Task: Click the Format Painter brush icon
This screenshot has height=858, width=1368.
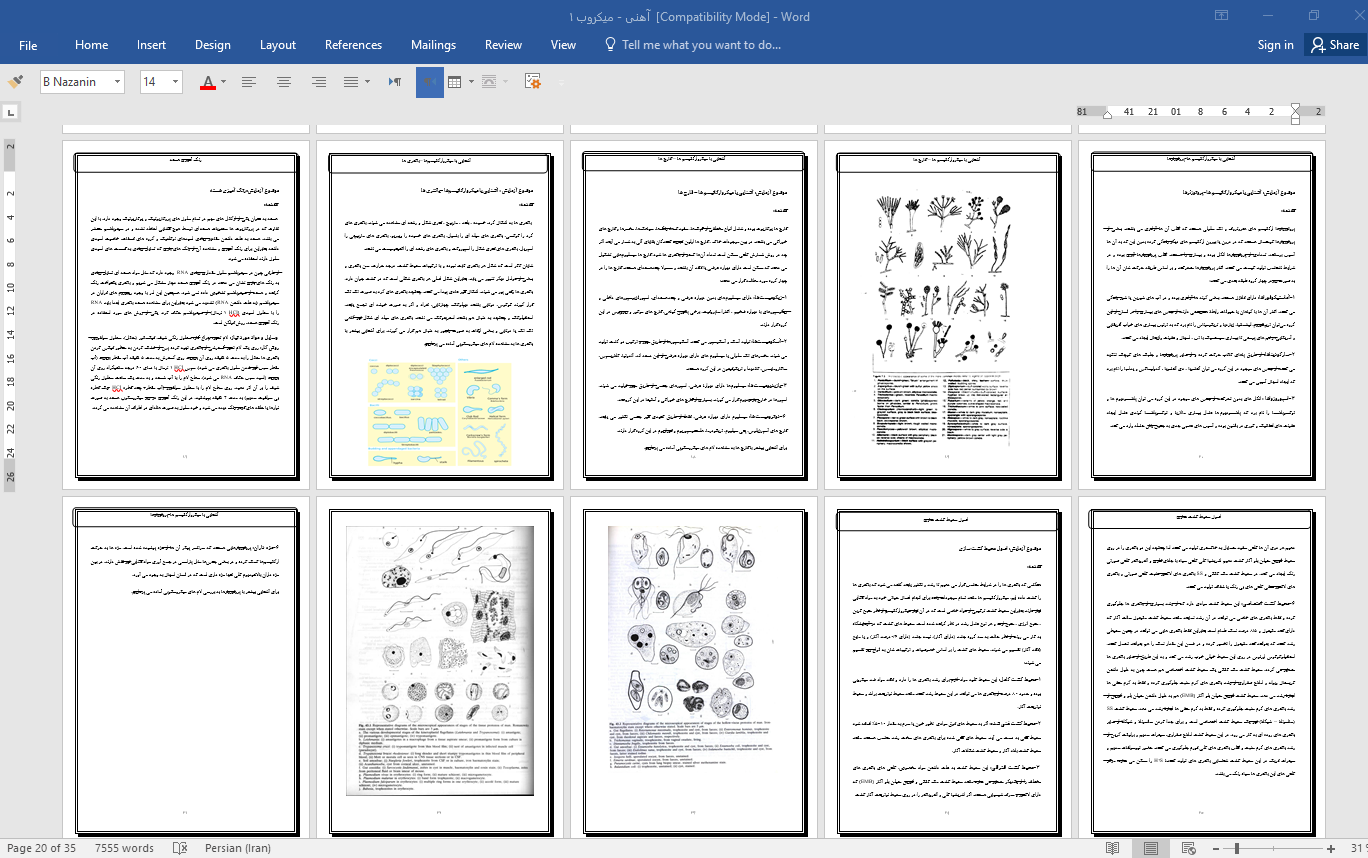Action: 15,82
